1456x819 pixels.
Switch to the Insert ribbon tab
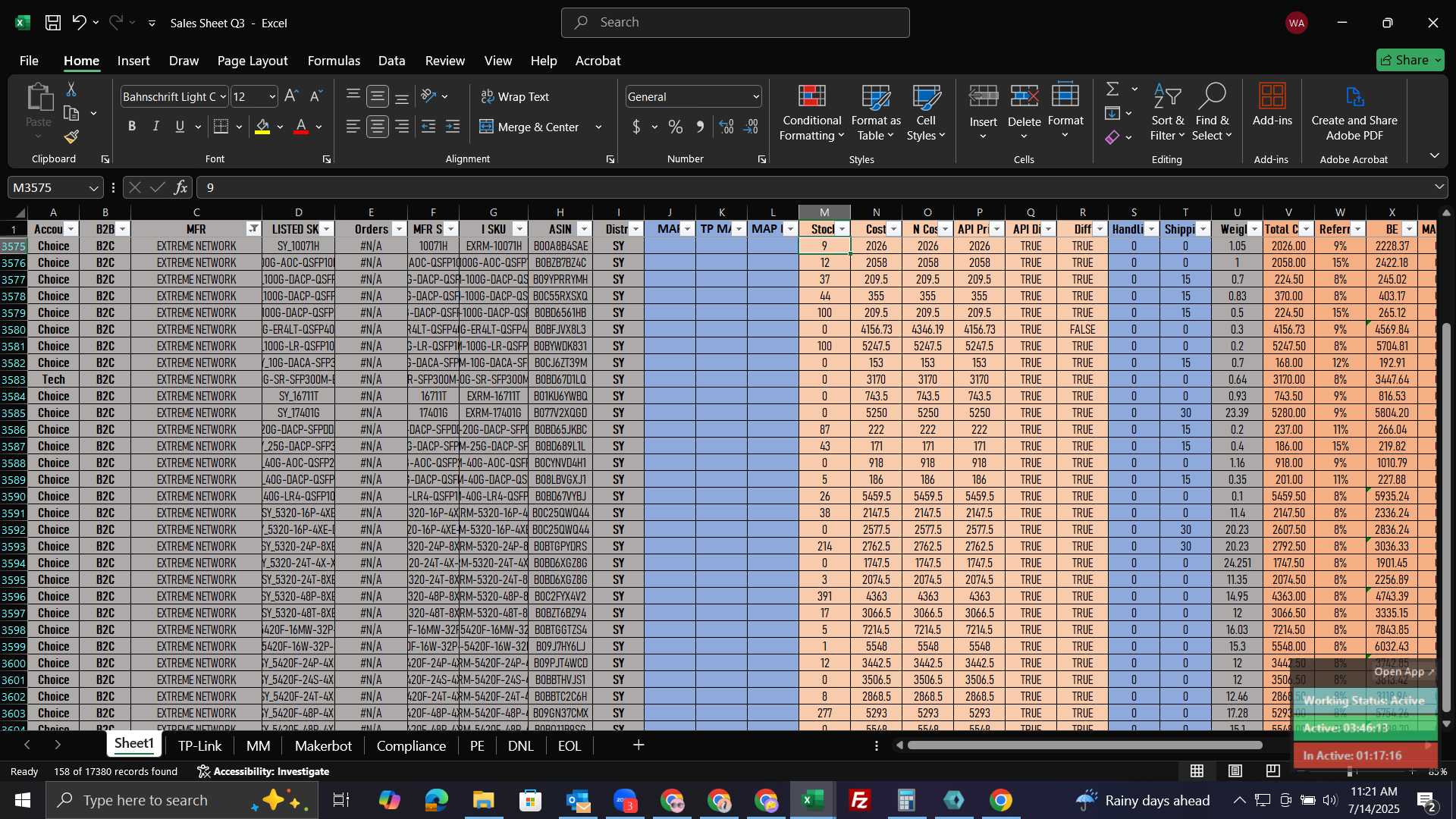pos(133,61)
